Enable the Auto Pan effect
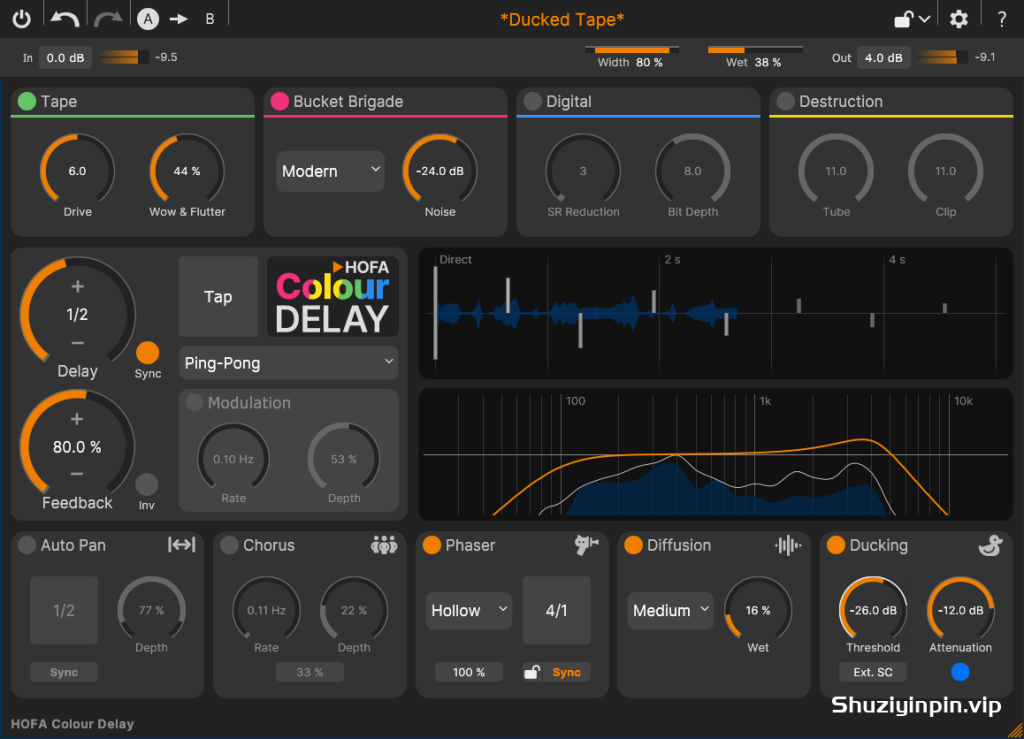This screenshot has width=1024, height=739. (27, 545)
